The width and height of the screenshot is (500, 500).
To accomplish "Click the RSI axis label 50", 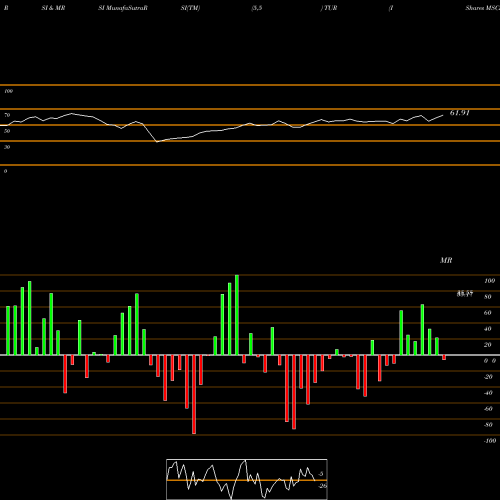I will point(7,131).
